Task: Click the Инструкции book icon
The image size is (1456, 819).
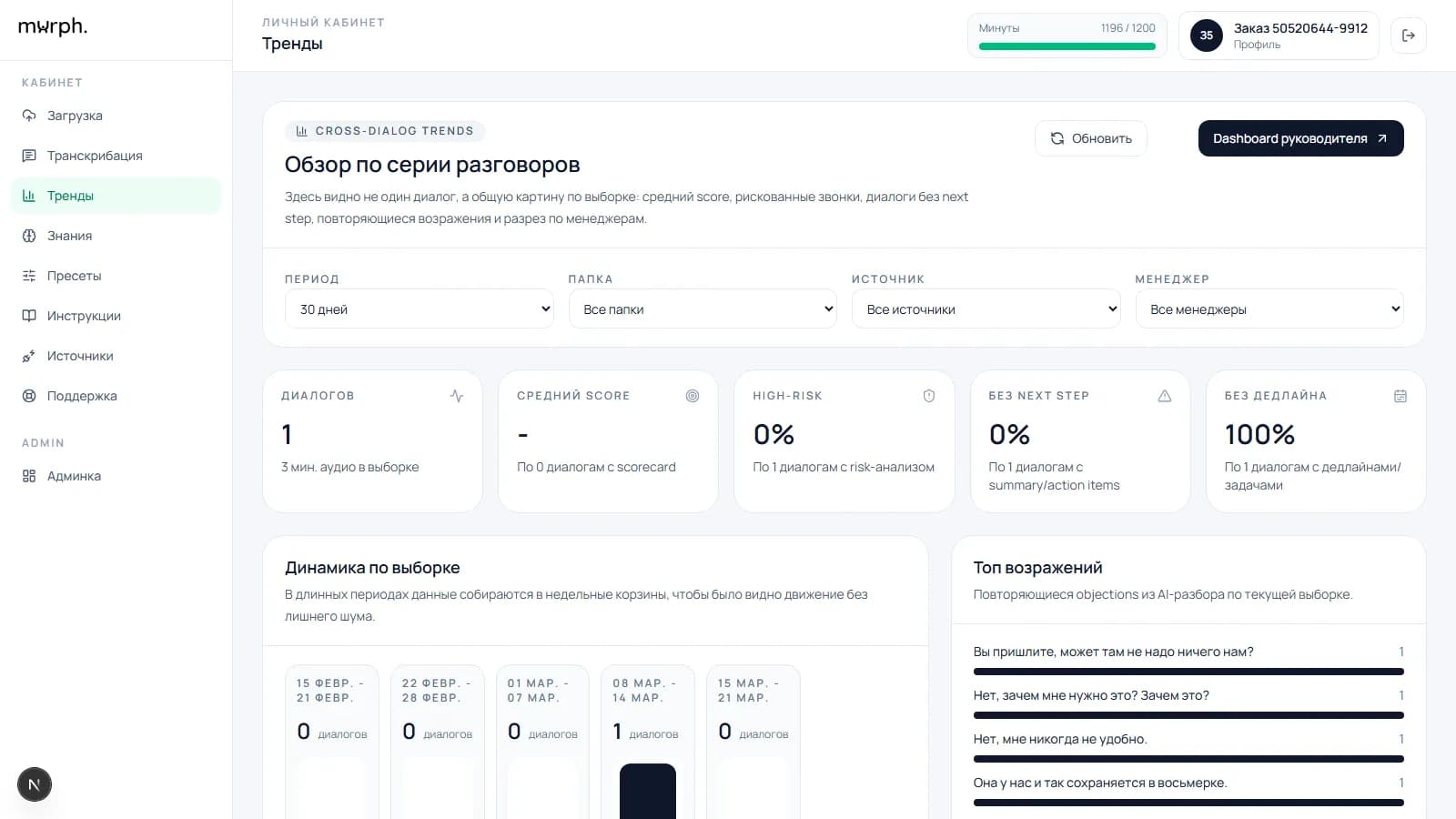Action: [29, 316]
